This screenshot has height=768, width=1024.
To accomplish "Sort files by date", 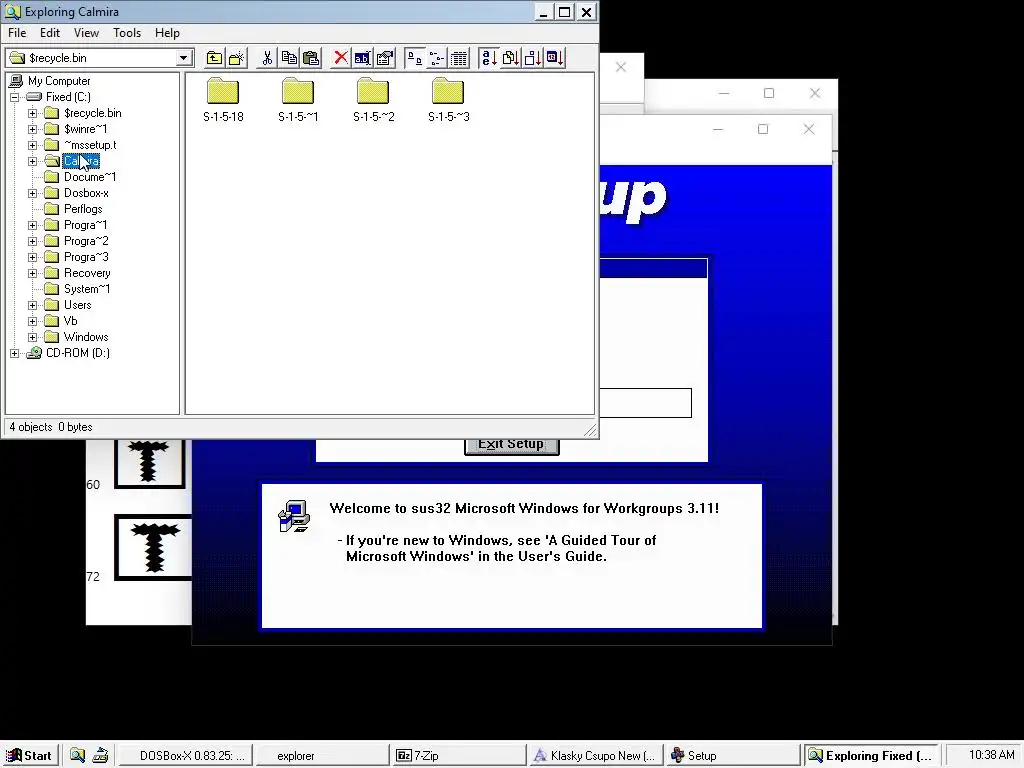I will [554, 58].
